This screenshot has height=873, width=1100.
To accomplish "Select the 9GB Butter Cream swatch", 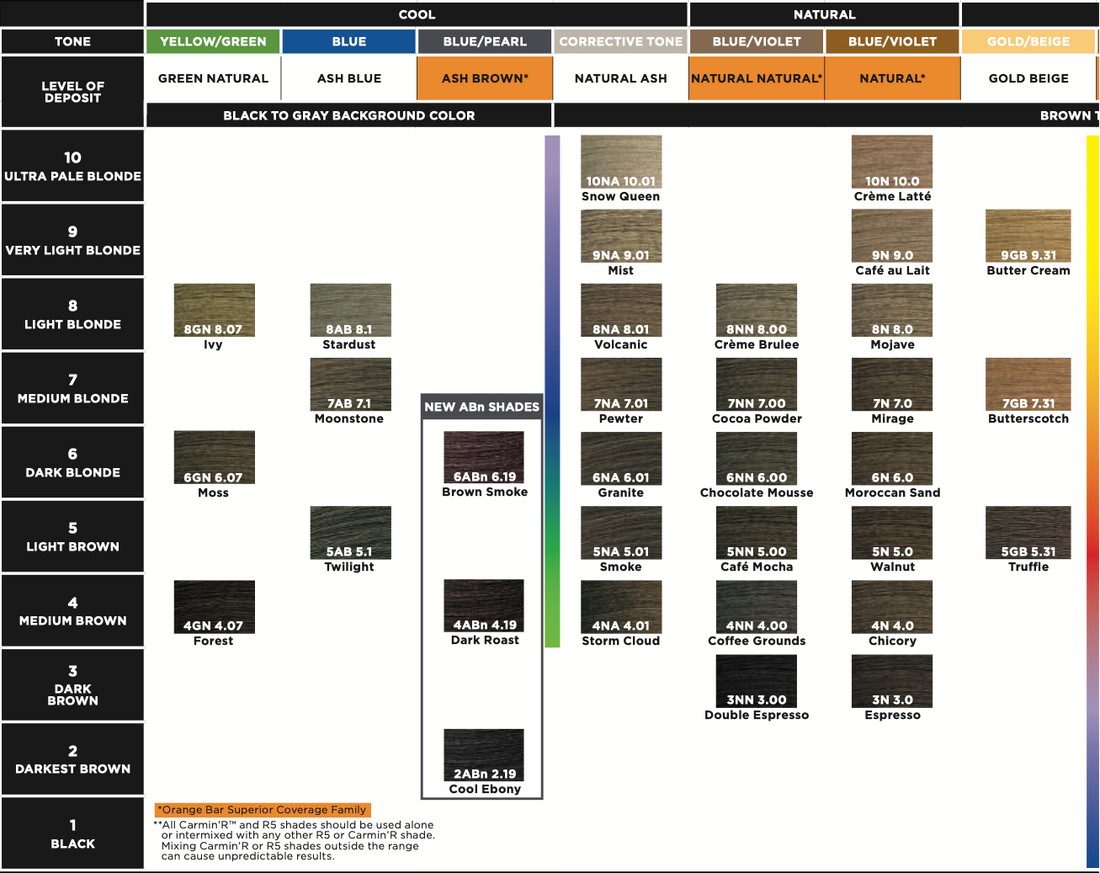I will pyautogui.click(x=1028, y=236).
